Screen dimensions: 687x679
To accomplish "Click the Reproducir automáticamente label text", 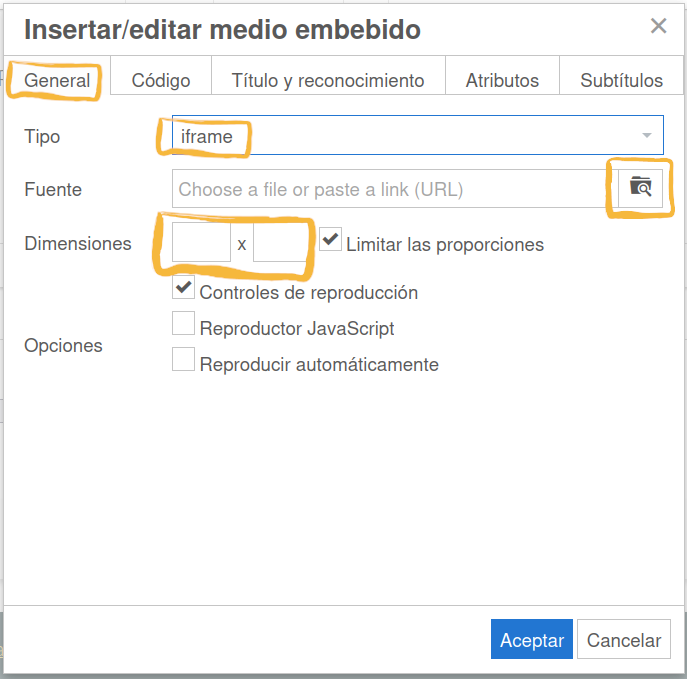I will (319, 365).
